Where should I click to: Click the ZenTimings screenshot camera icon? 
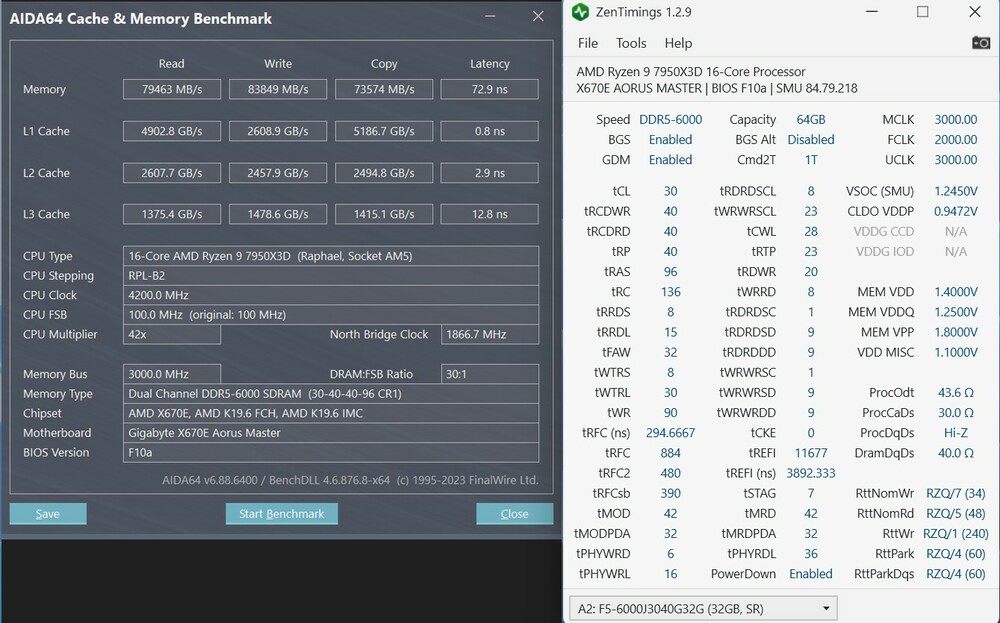[981, 43]
